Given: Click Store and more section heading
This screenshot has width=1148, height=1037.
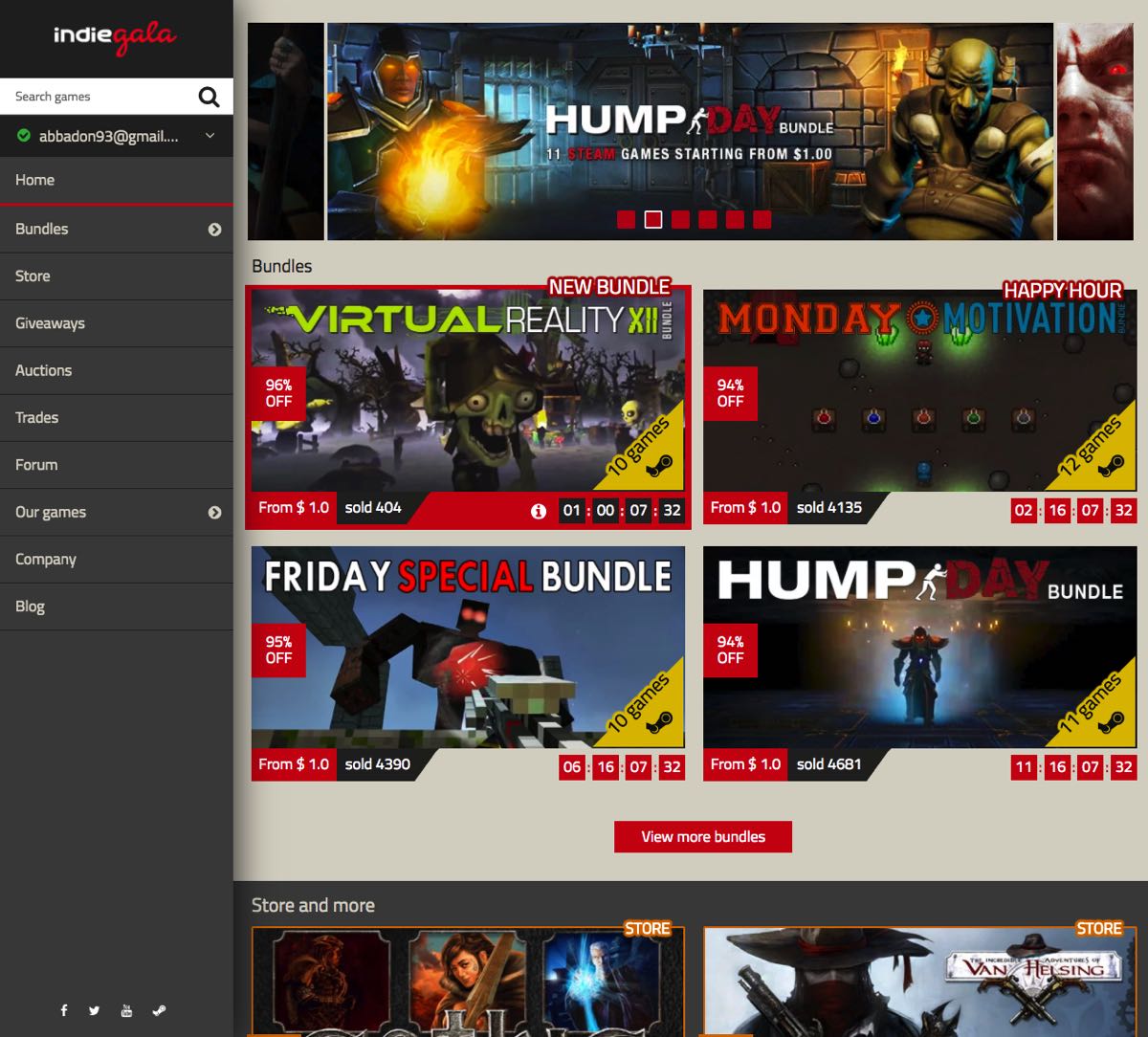Looking at the screenshot, I should click(313, 906).
